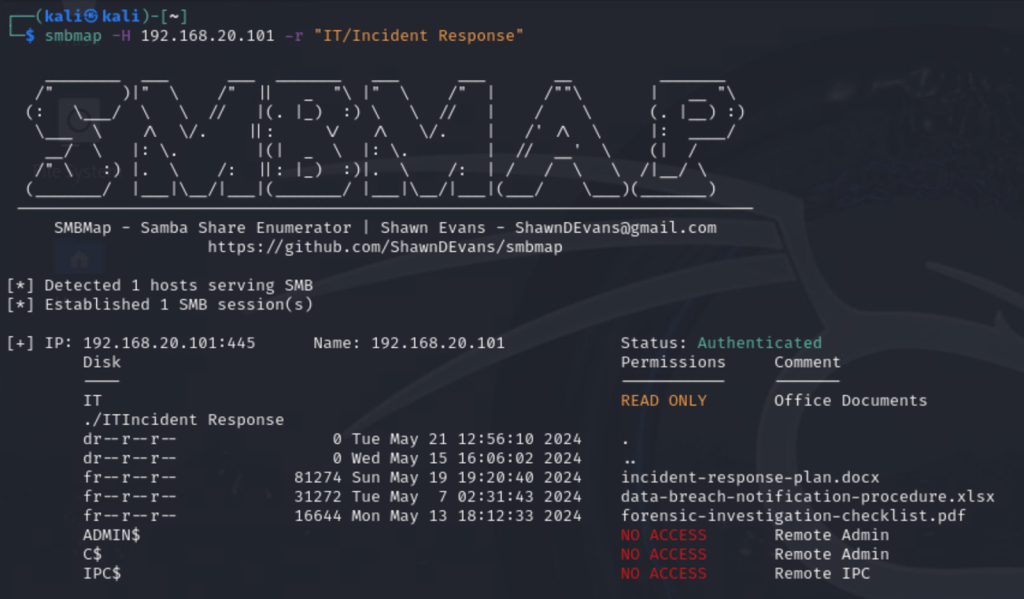Click the Comment column header
Screen dimensions: 1024x599
(807, 362)
